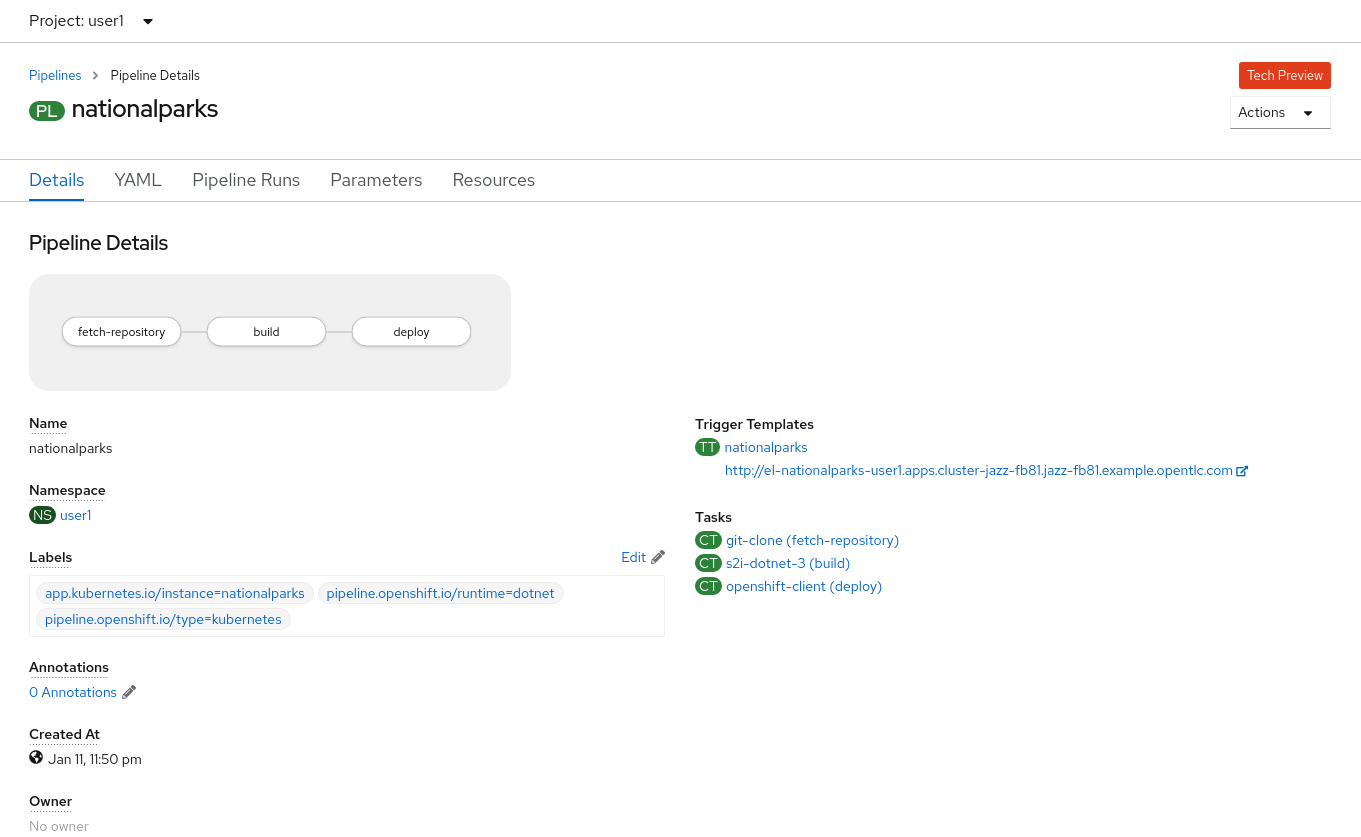Click the pencil icon next to 0 Annotations
The height and width of the screenshot is (837, 1361).
pos(129,692)
